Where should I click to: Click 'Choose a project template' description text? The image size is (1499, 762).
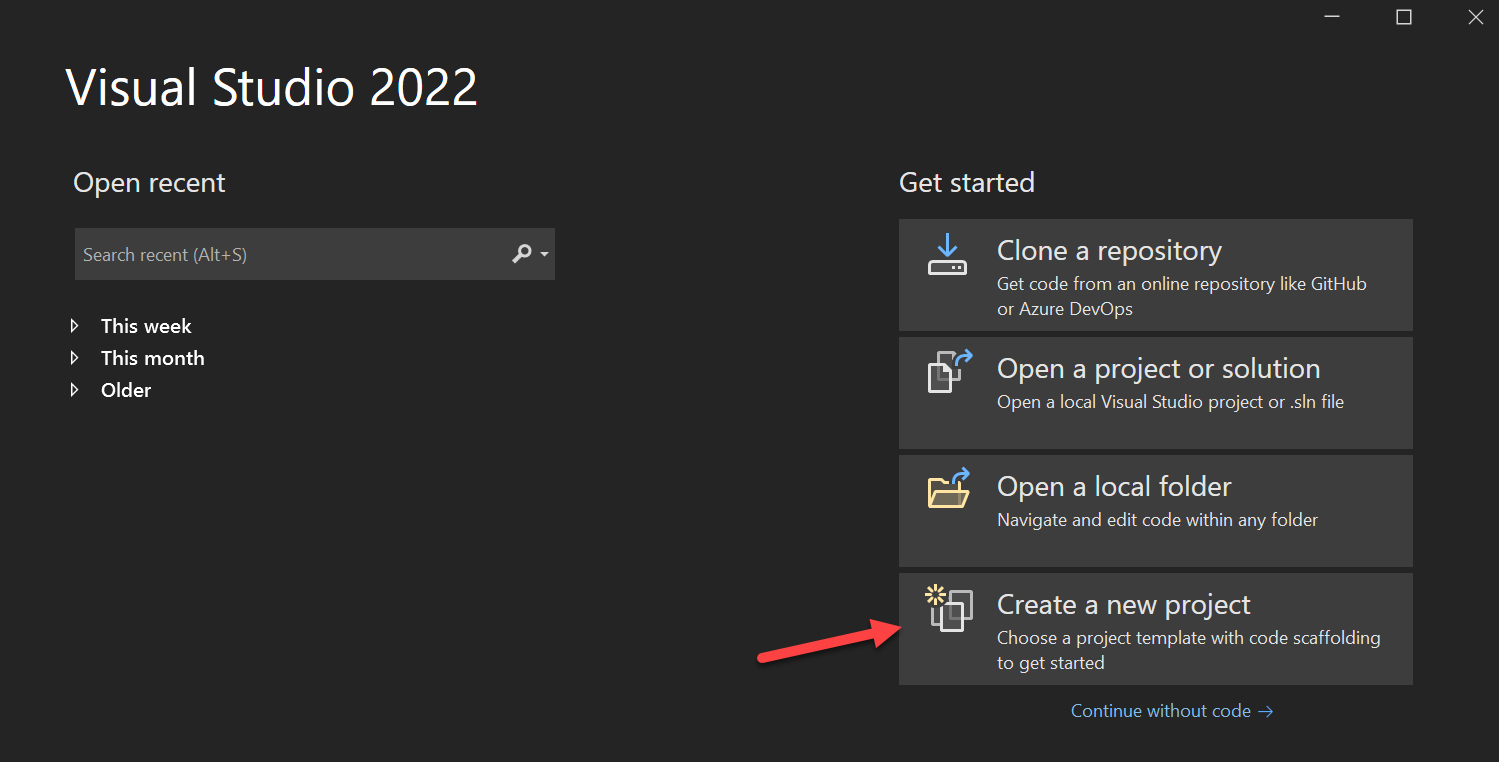coord(1189,650)
